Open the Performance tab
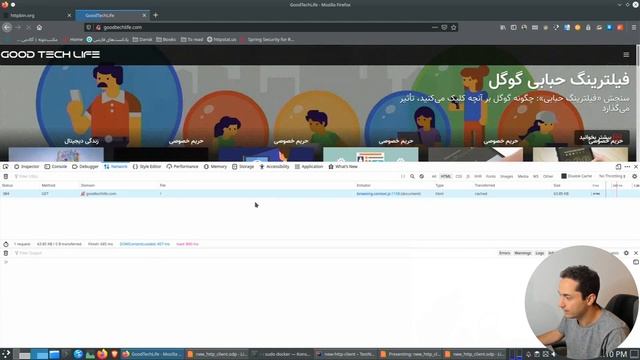The image size is (640, 360). tap(182, 167)
